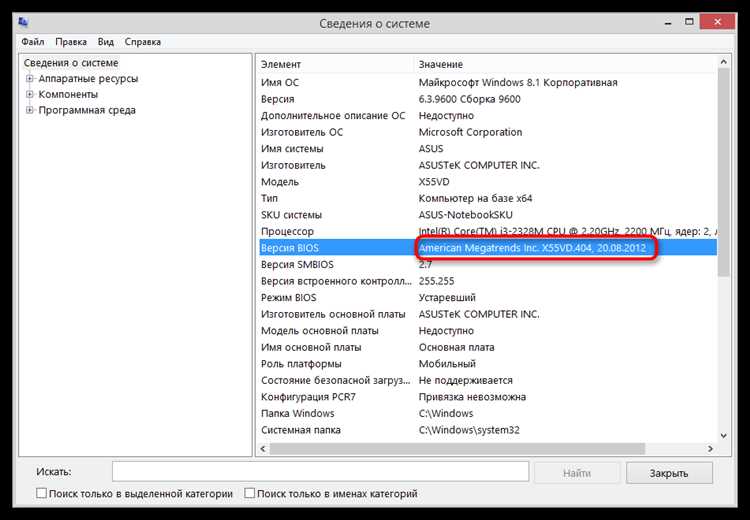Select the Изготовитель основной платы row

[488, 314]
